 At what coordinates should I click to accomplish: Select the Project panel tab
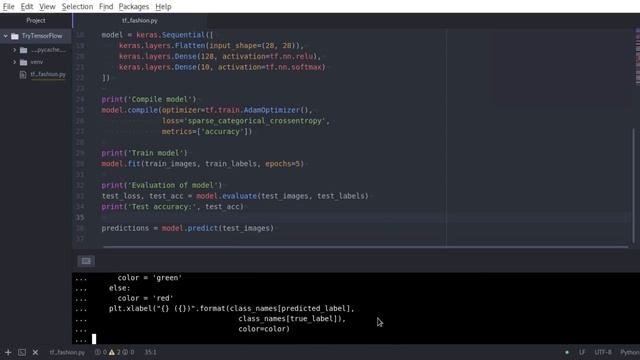(36, 20)
